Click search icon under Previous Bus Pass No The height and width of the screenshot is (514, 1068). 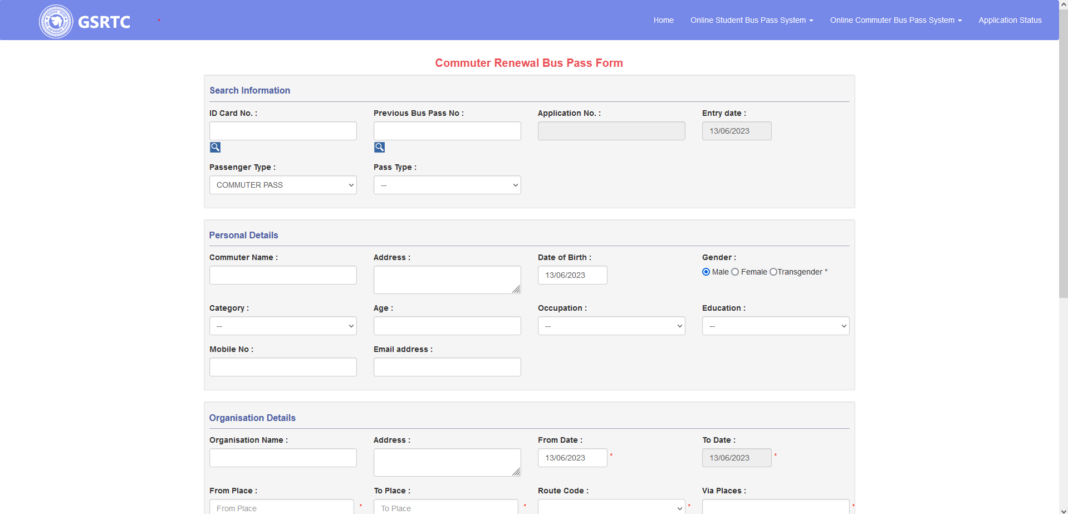coord(379,147)
